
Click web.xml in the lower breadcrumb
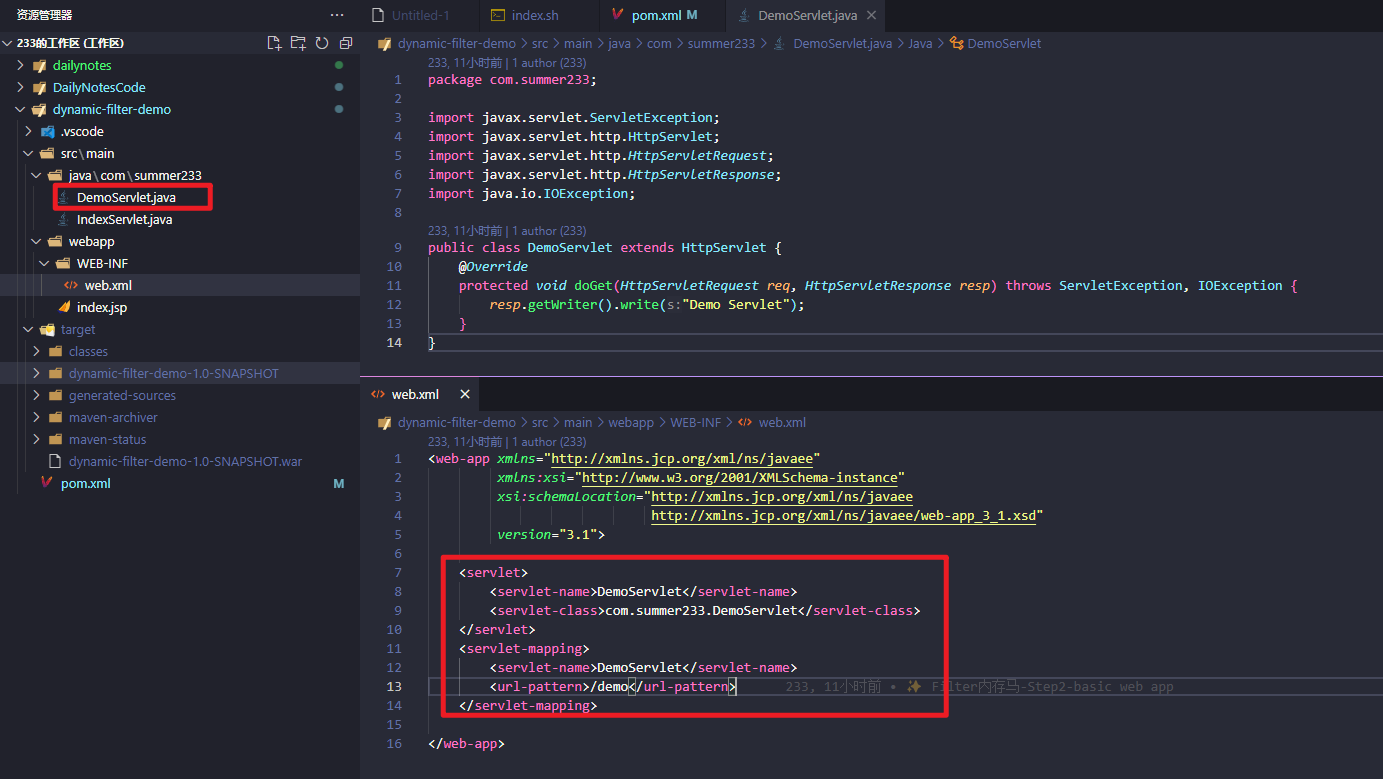click(x=782, y=422)
